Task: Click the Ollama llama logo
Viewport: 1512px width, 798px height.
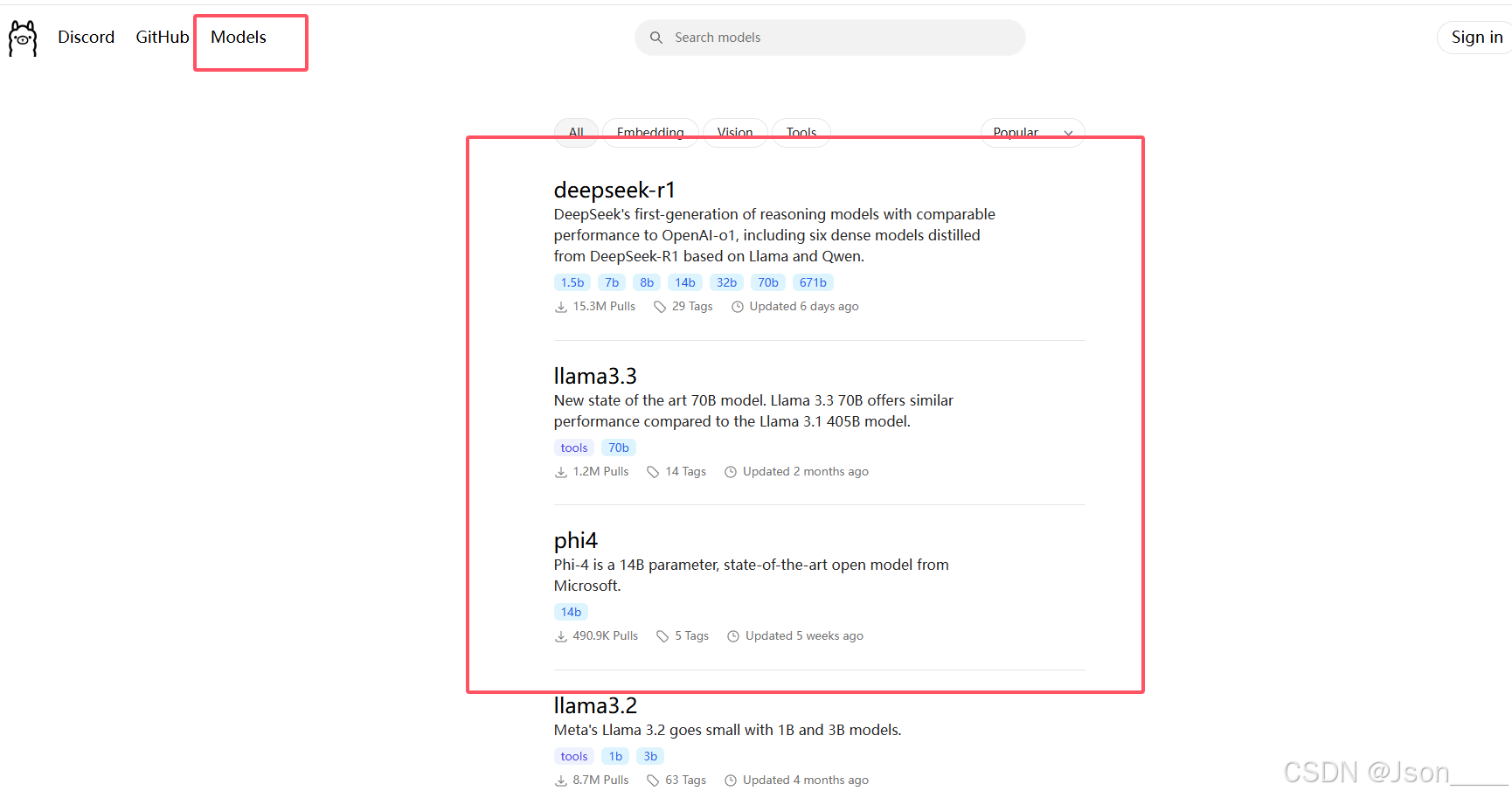Action: tap(23, 38)
